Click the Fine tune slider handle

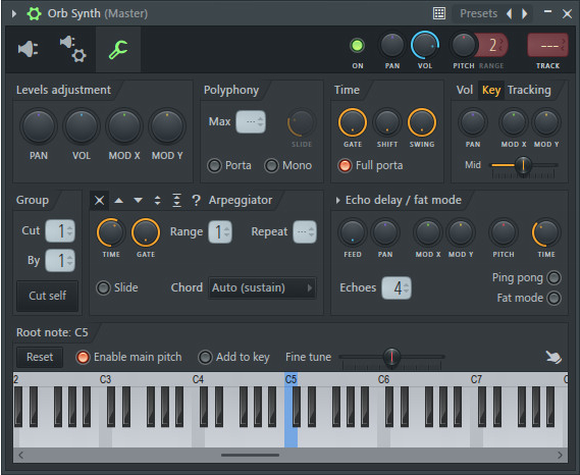[391, 357]
